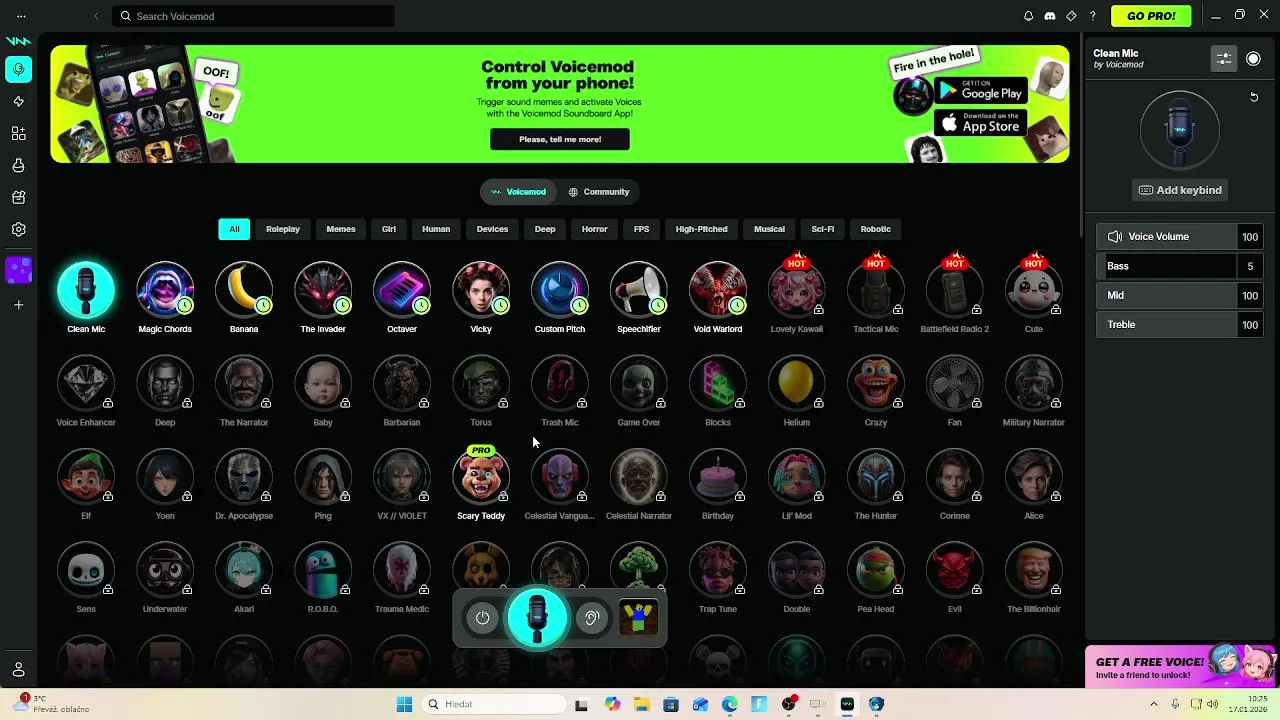1280x720 pixels.
Task: Adjust the Bass slider
Action: 1180,266
